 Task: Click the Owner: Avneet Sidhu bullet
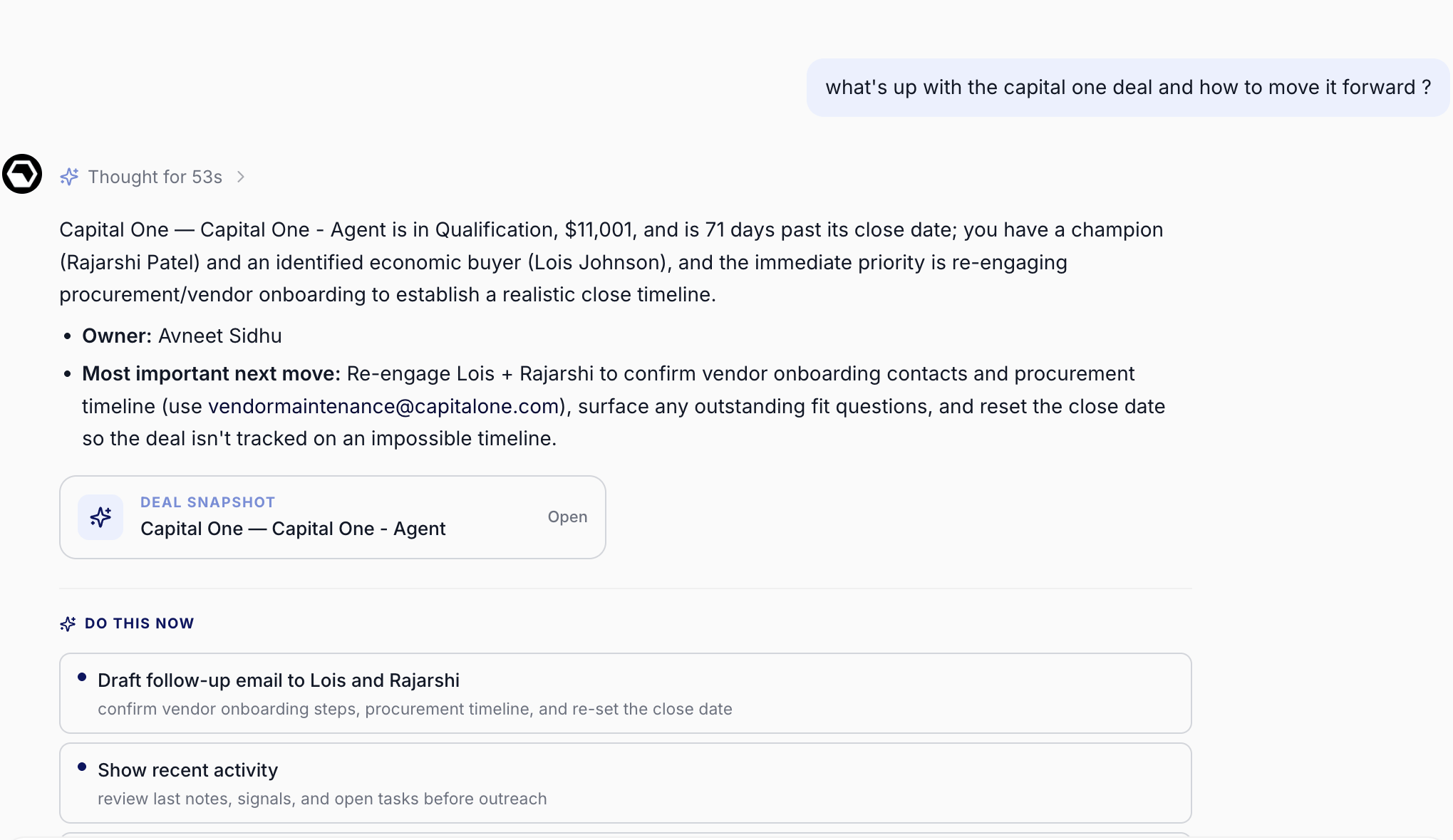pos(182,336)
